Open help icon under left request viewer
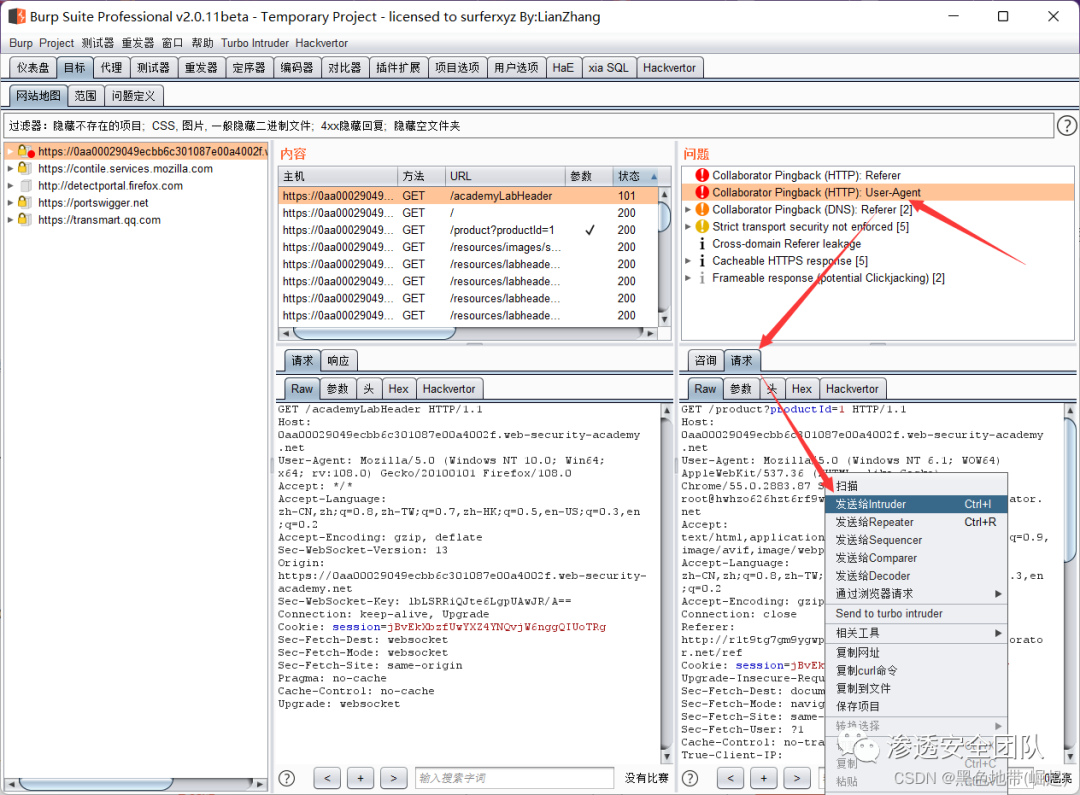The height and width of the screenshot is (795, 1080). tap(287, 778)
